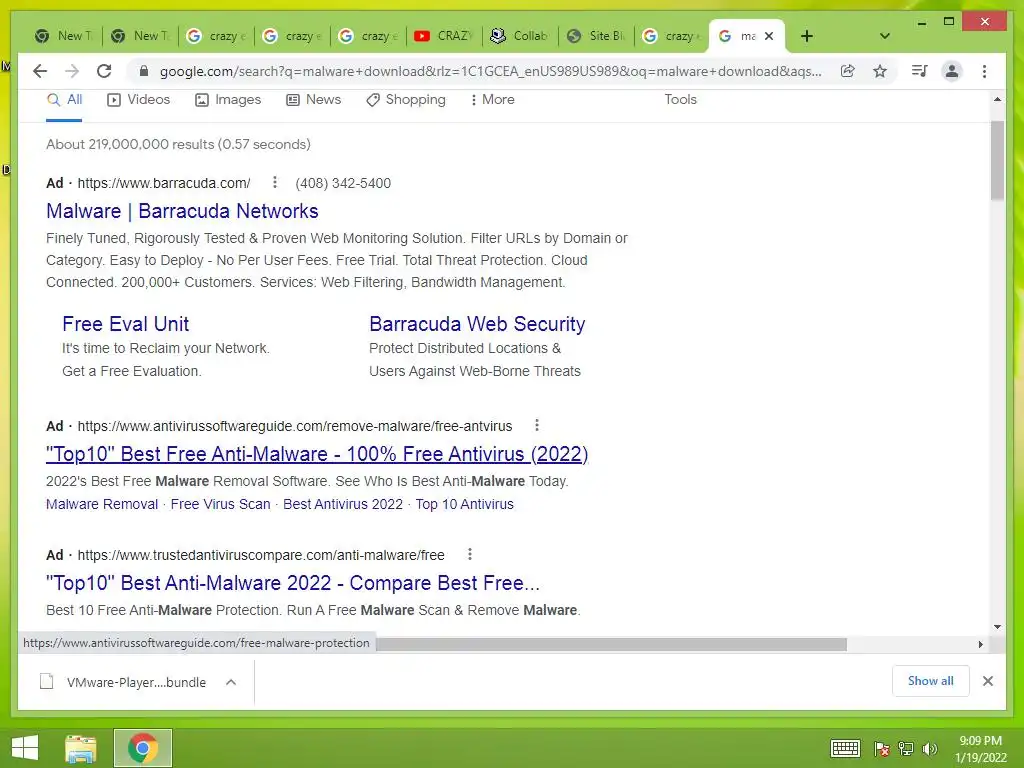Switch to Shopping search results
The height and width of the screenshot is (768, 1024).
point(406,100)
